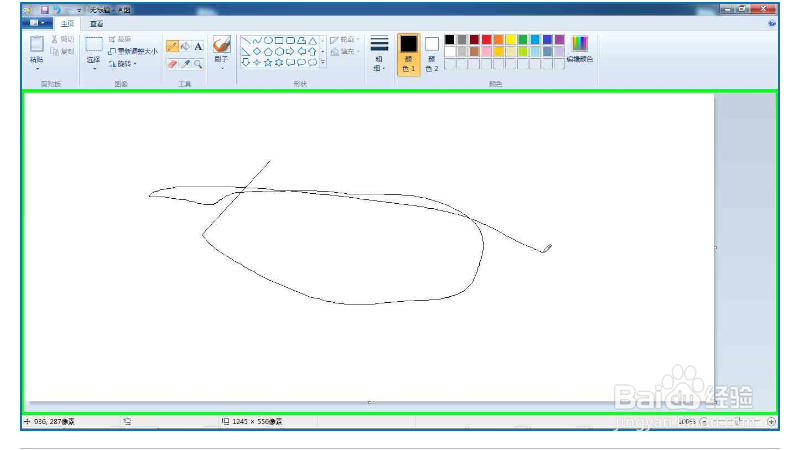The image size is (800, 450).
Task: Open the Select tool dropdown arrow
Action: [94, 68]
